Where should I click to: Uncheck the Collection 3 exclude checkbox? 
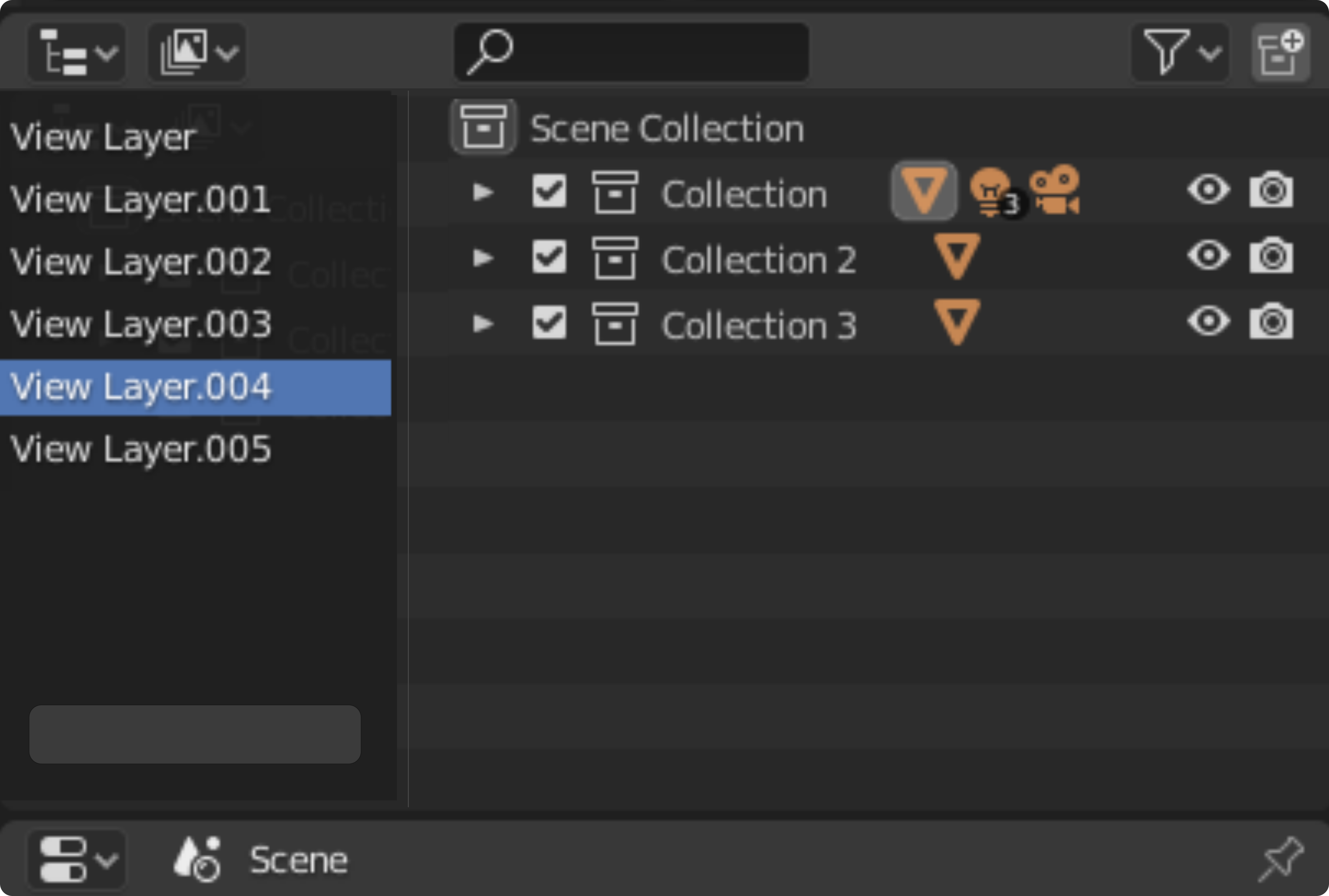[x=549, y=322]
